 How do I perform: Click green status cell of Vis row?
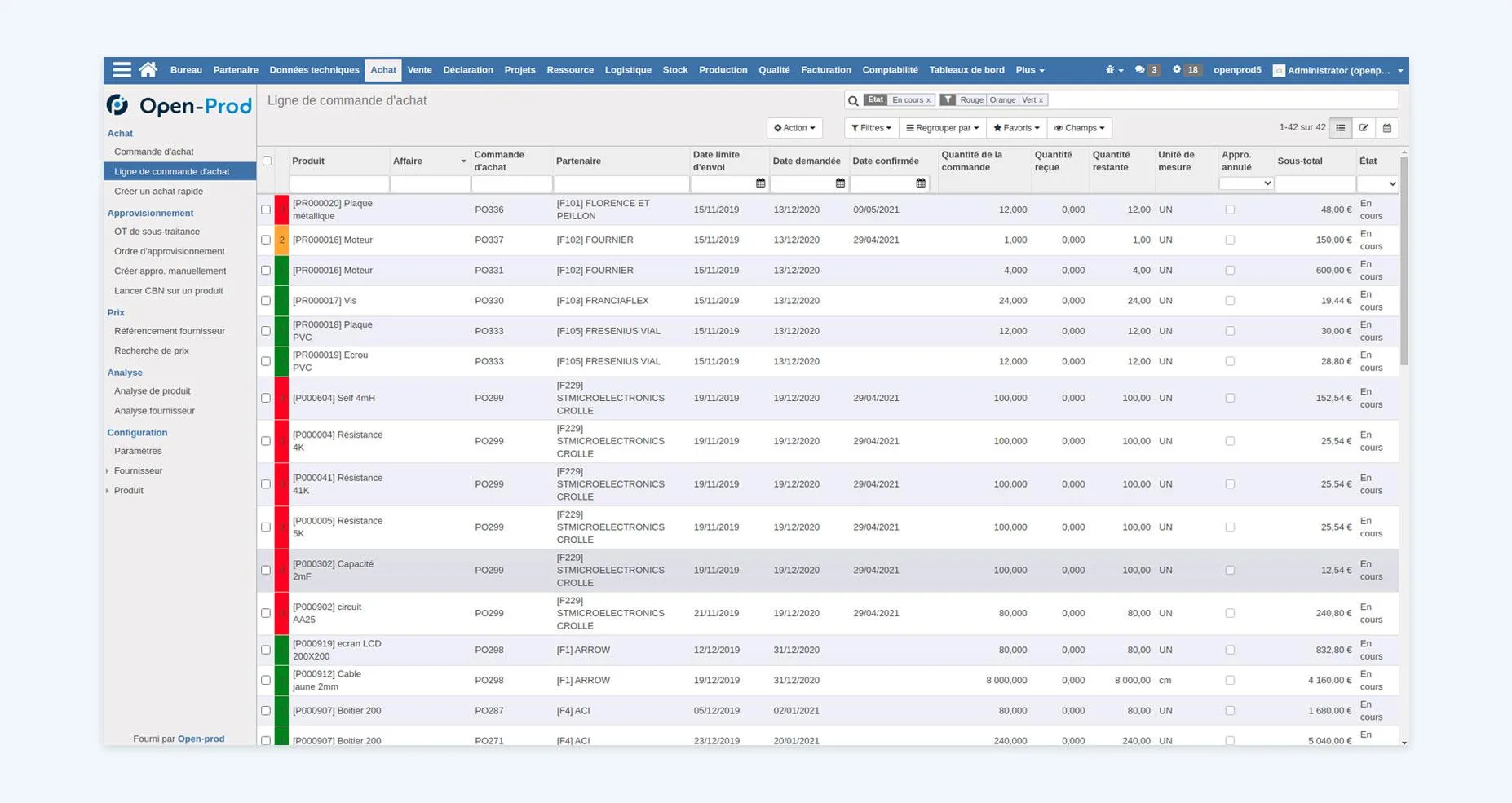click(x=281, y=301)
